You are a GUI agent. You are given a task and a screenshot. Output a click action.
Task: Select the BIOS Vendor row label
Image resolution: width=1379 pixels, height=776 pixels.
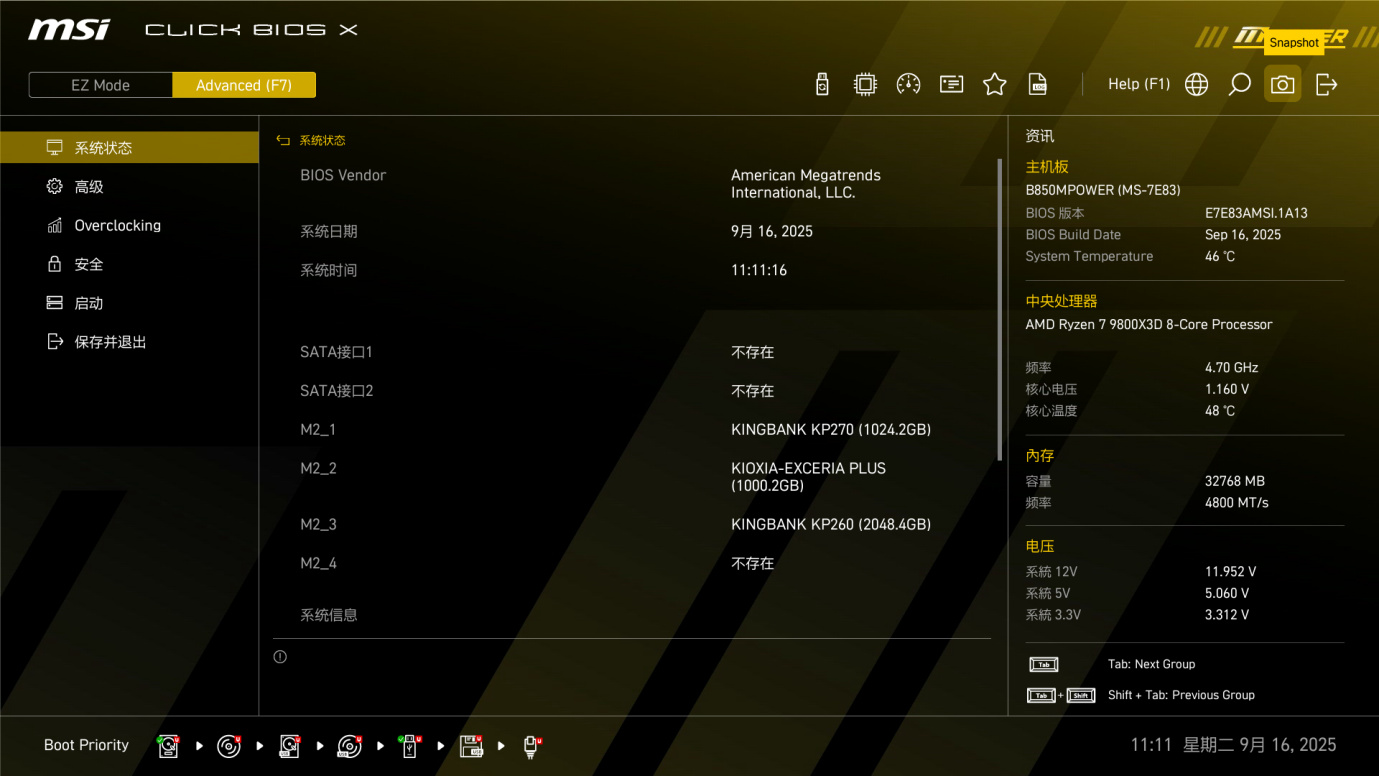(x=343, y=175)
